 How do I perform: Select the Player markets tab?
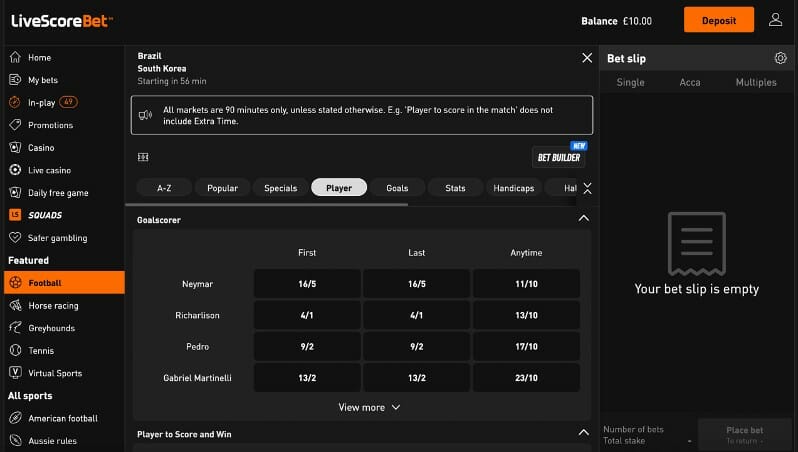click(339, 188)
